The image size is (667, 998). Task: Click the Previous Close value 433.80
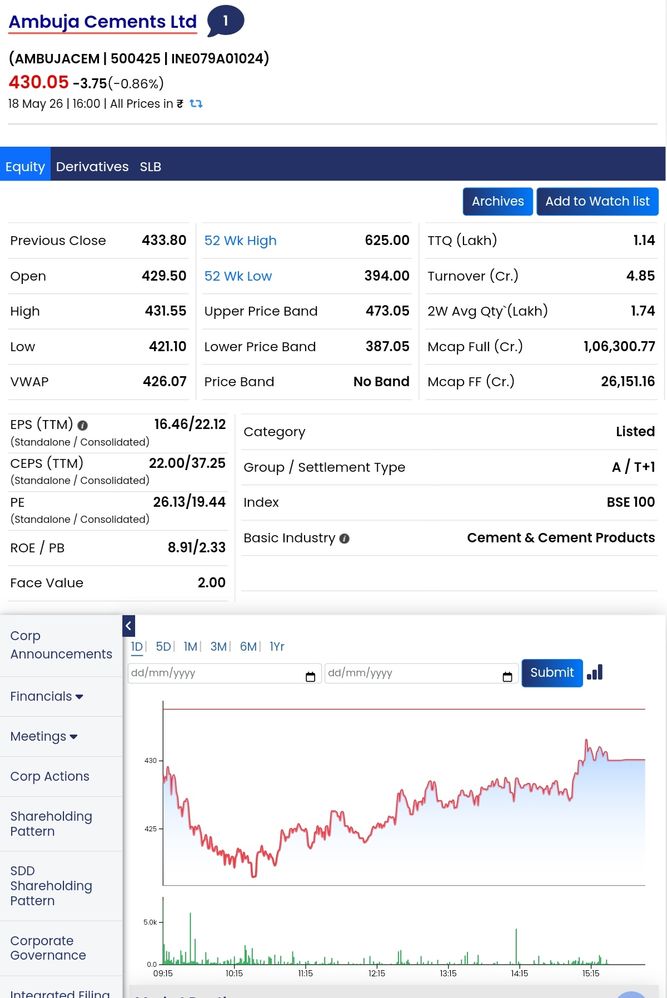(x=164, y=241)
